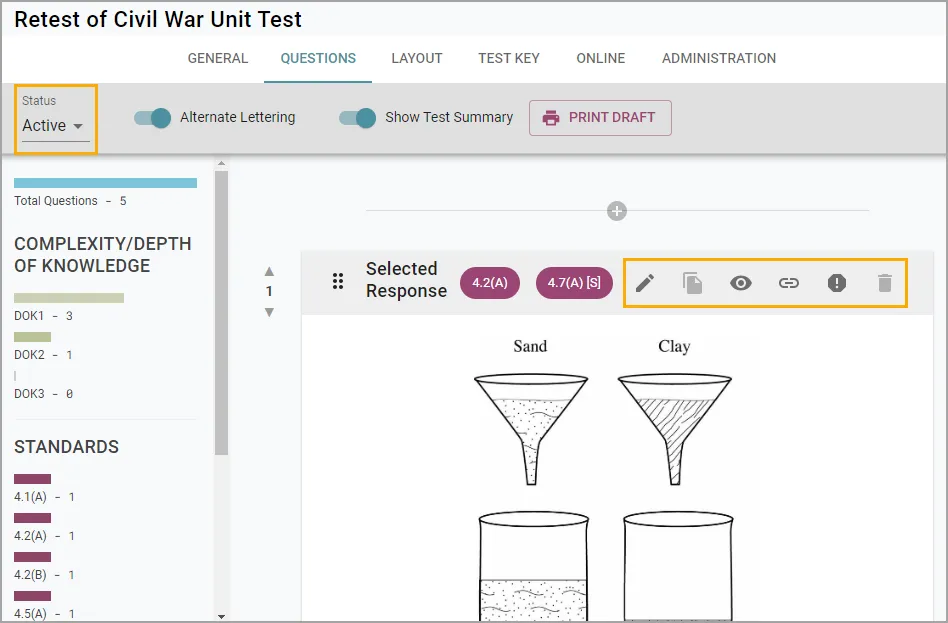Preview the question with the eye icon
This screenshot has width=948, height=623.
(741, 283)
